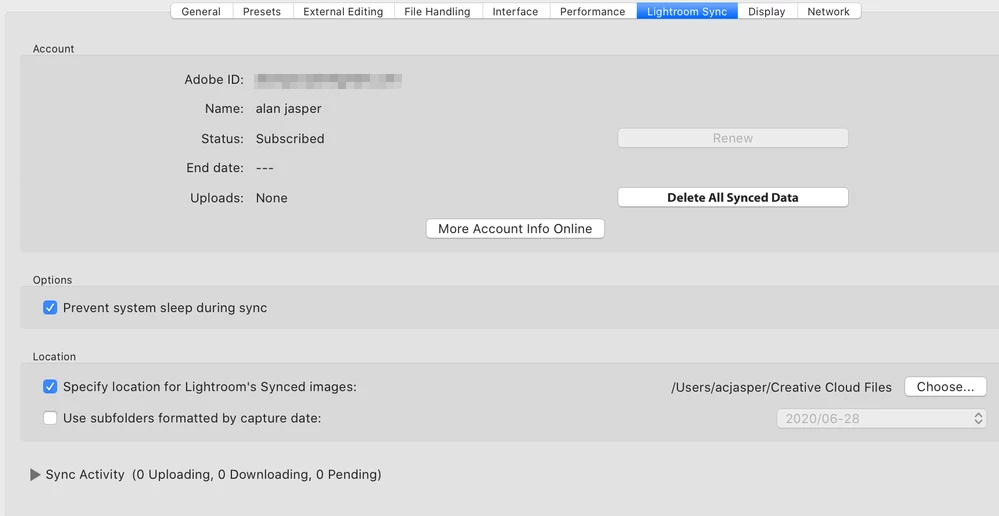Open the Presets tab
The image size is (999, 516).
[262, 11]
